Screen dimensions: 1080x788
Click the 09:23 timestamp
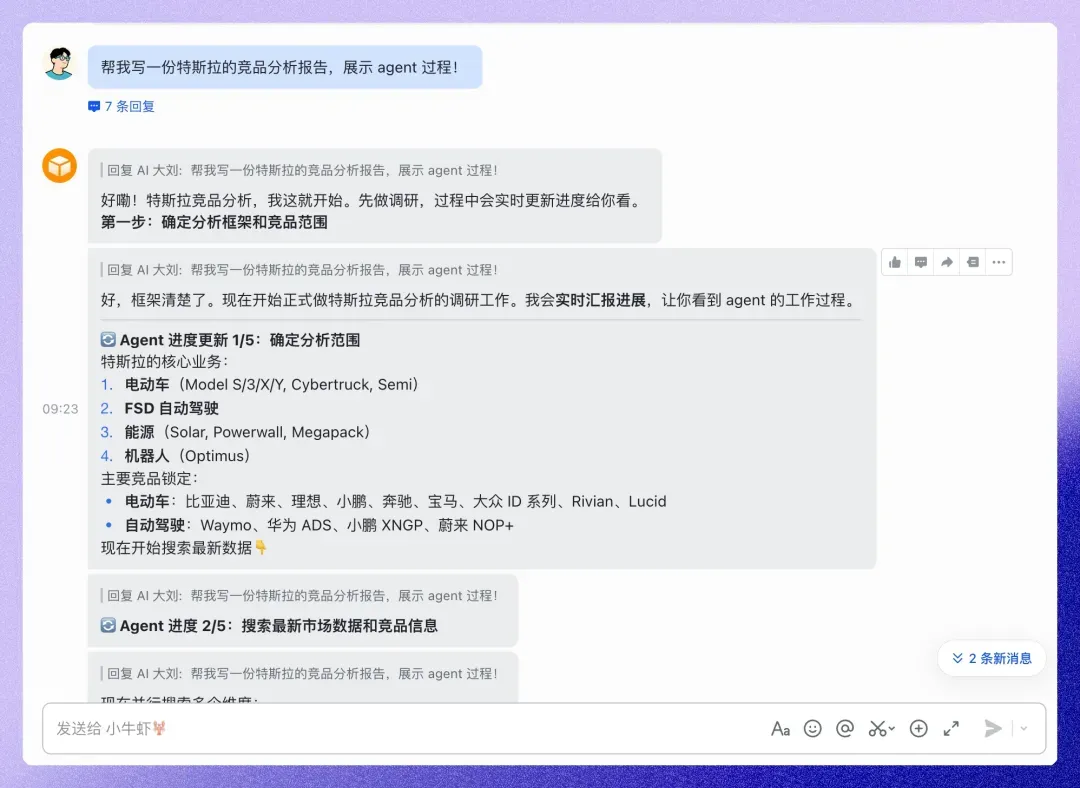click(61, 409)
